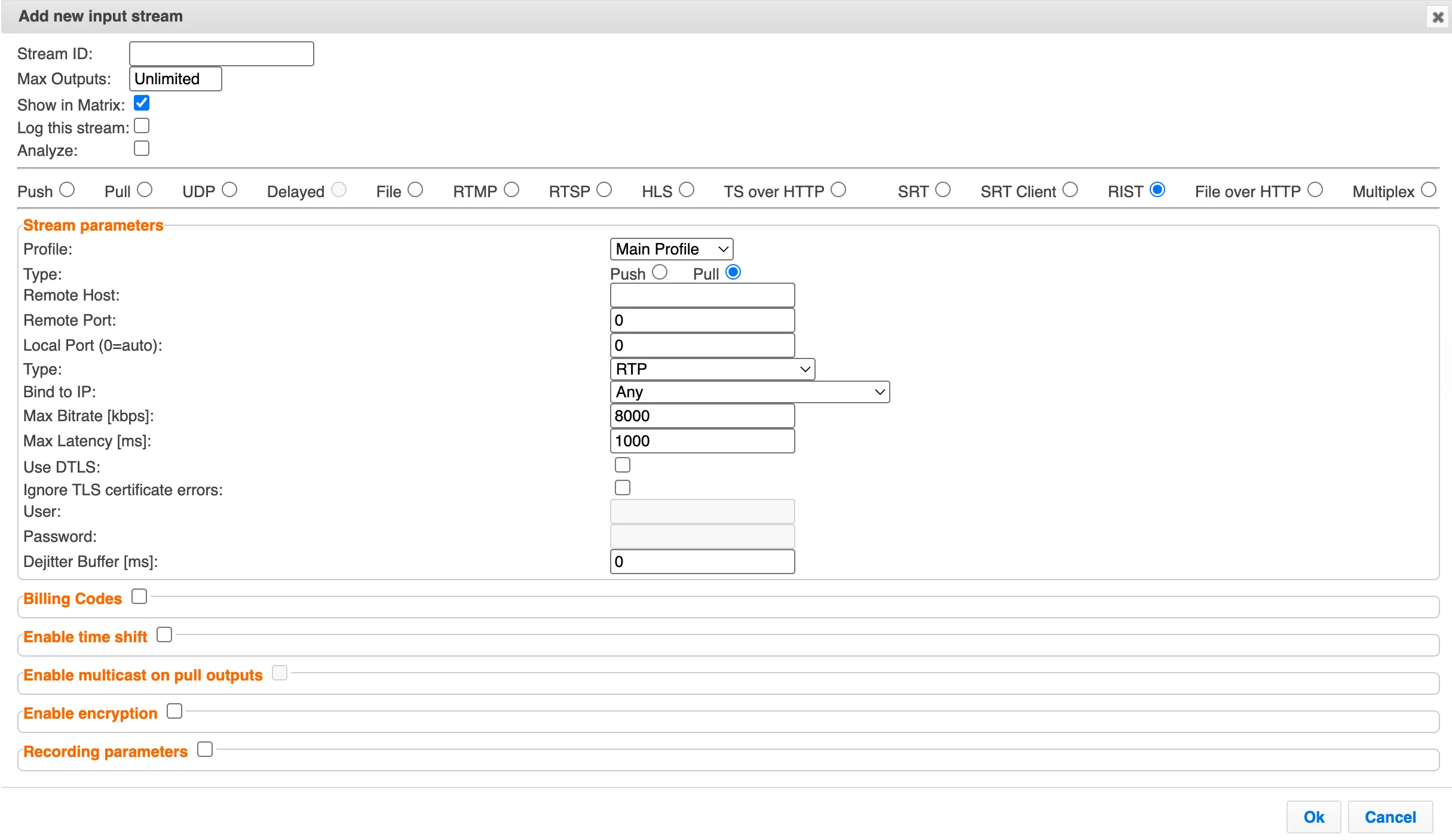The width and height of the screenshot is (1452, 840).
Task: Tick the Billing Codes checkbox
Action: pos(139,596)
